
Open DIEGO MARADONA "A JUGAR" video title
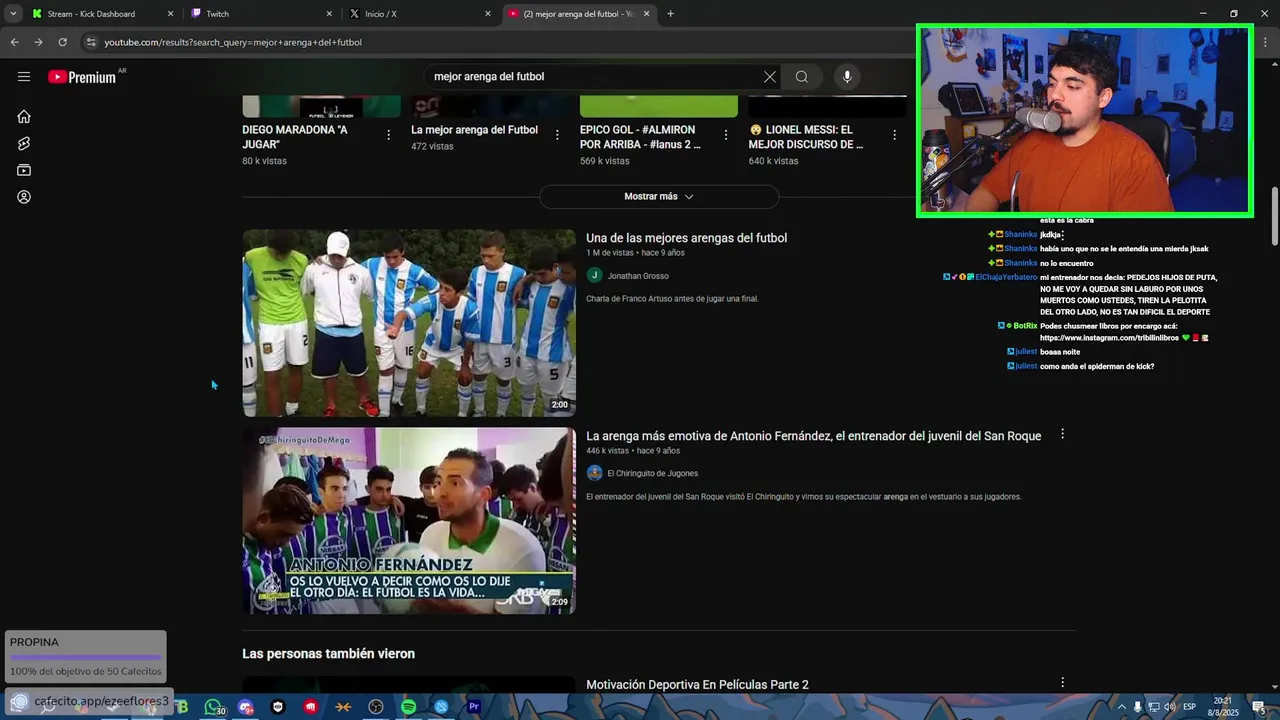click(x=295, y=137)
